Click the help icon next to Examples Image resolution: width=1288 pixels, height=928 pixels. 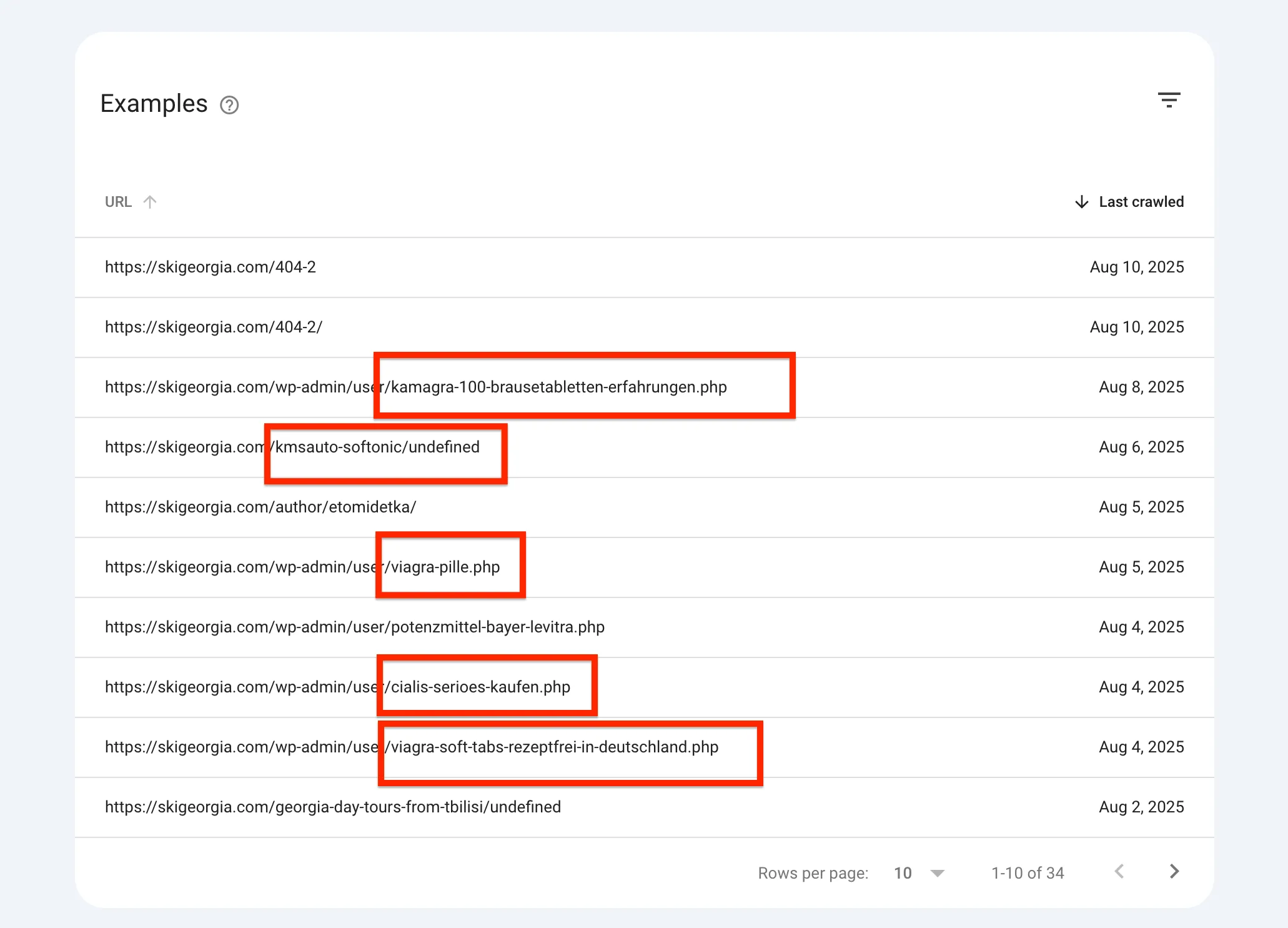pos(229,105)
